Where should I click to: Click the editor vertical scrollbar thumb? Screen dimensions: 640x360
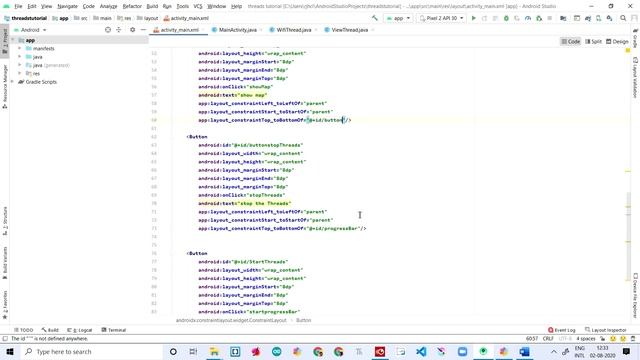[628, 236]
